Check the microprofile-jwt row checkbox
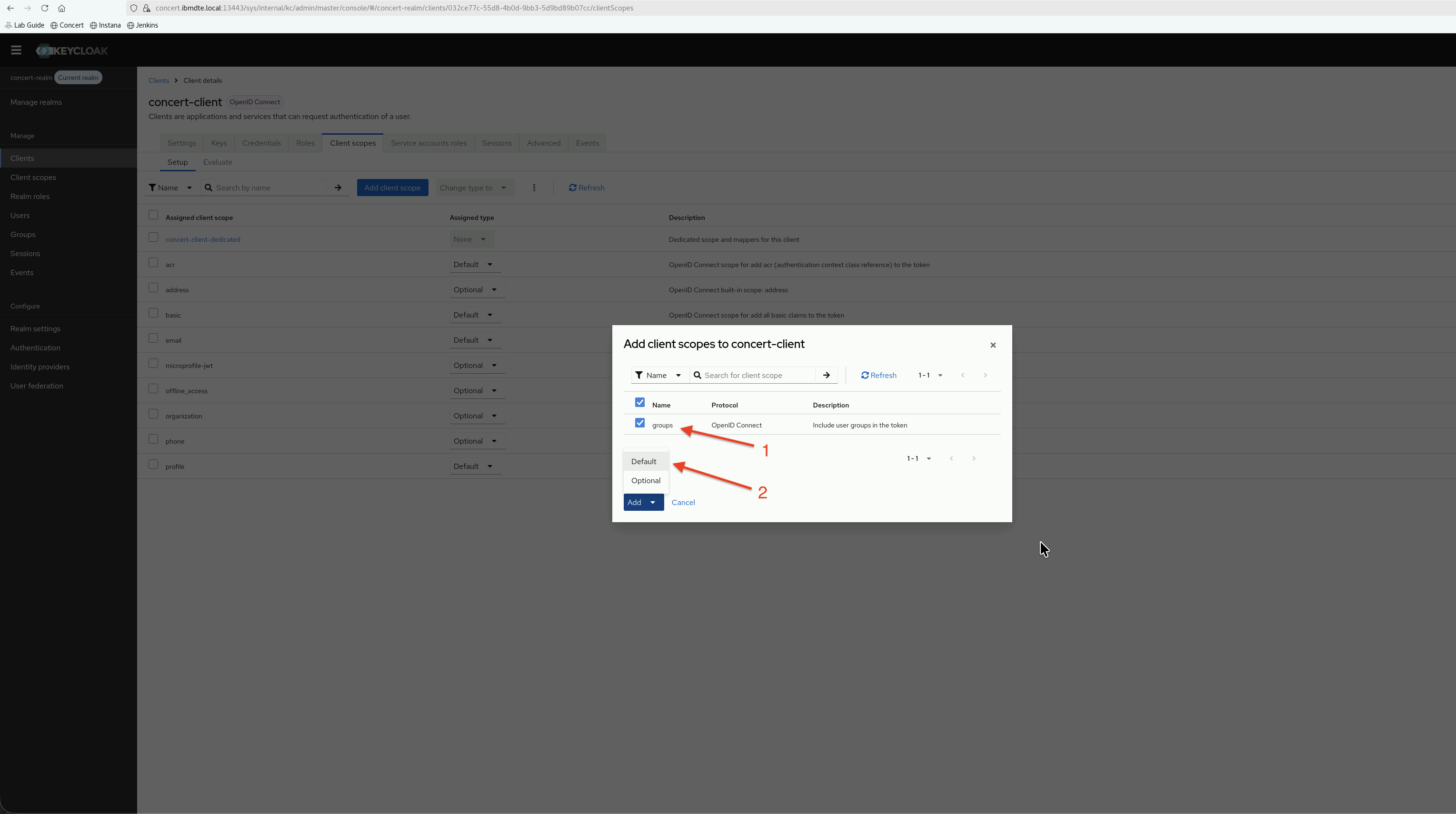This screenshot has height=814, width=1456. tap(153, 364)
